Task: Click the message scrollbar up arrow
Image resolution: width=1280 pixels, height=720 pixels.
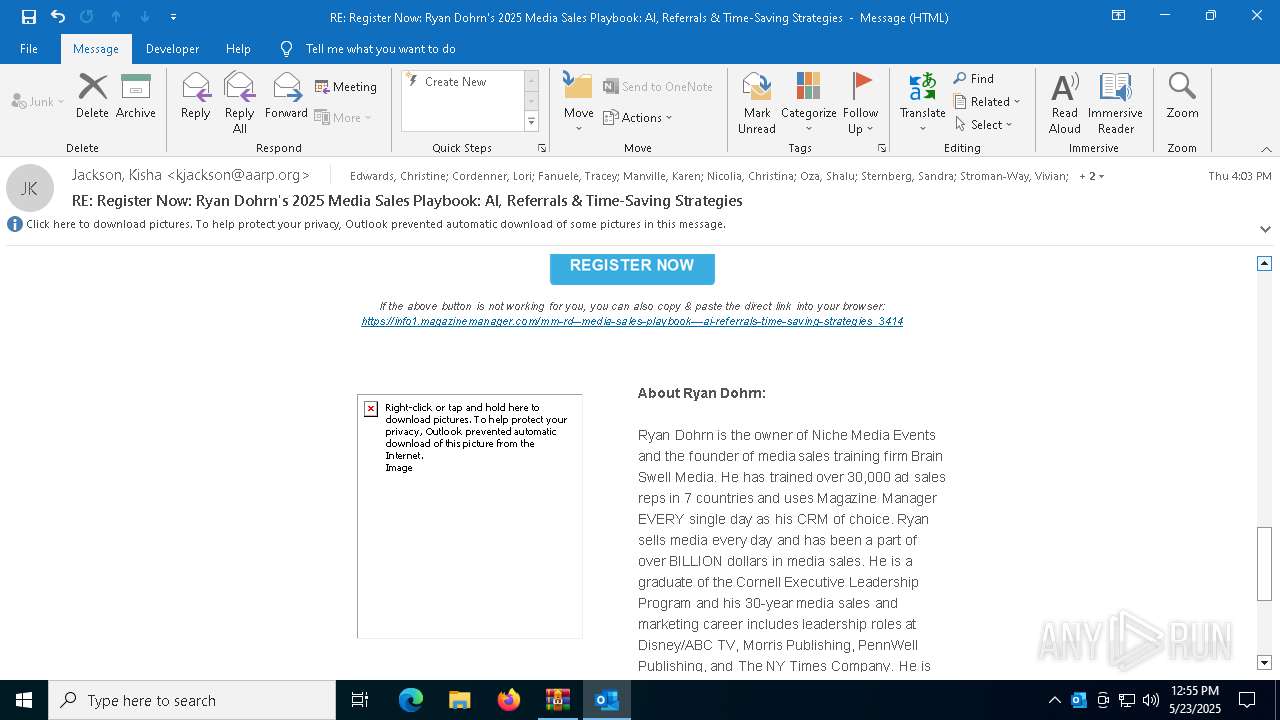Action: (x=1264, y=263)
